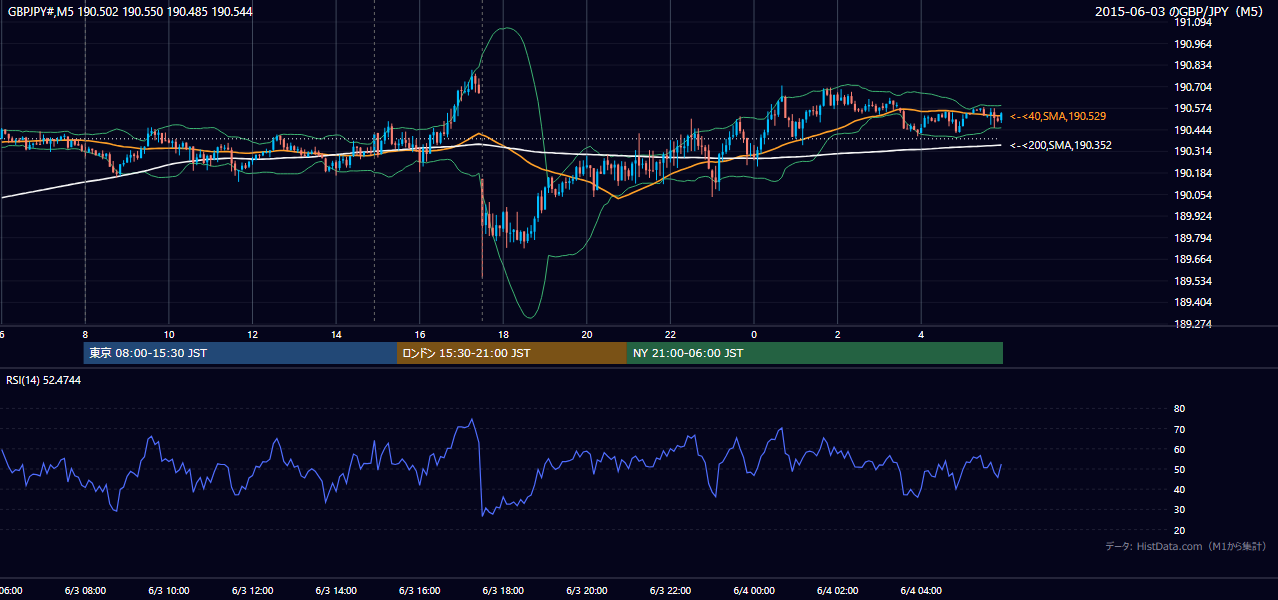The width and height of the screenshot is (1278, 600).
Task: Click the 190.444 price axis label
Action: pyautogui.click(x=1192, y=130)
